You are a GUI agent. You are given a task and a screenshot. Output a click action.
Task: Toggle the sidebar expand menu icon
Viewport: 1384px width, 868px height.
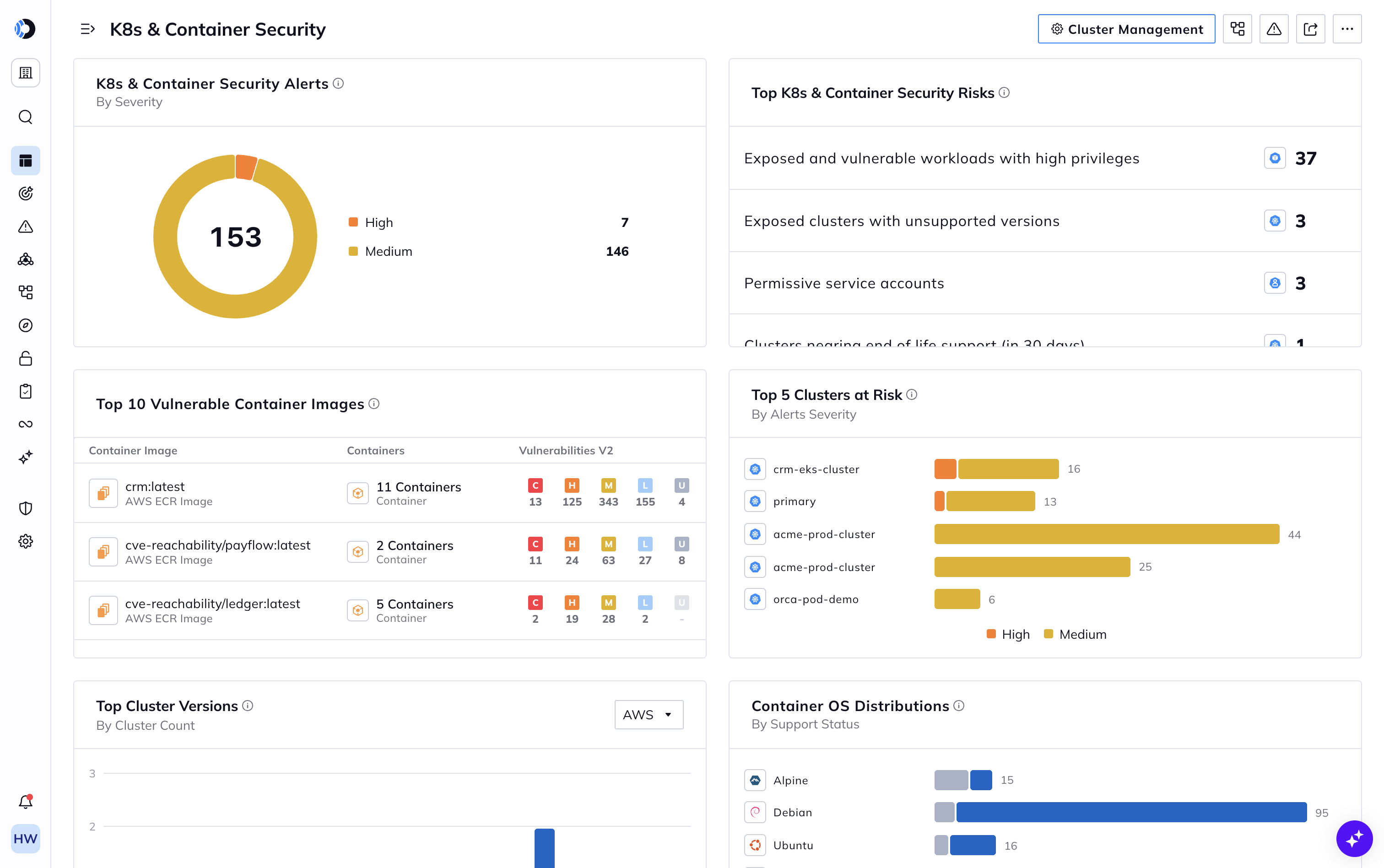[87, 29]
